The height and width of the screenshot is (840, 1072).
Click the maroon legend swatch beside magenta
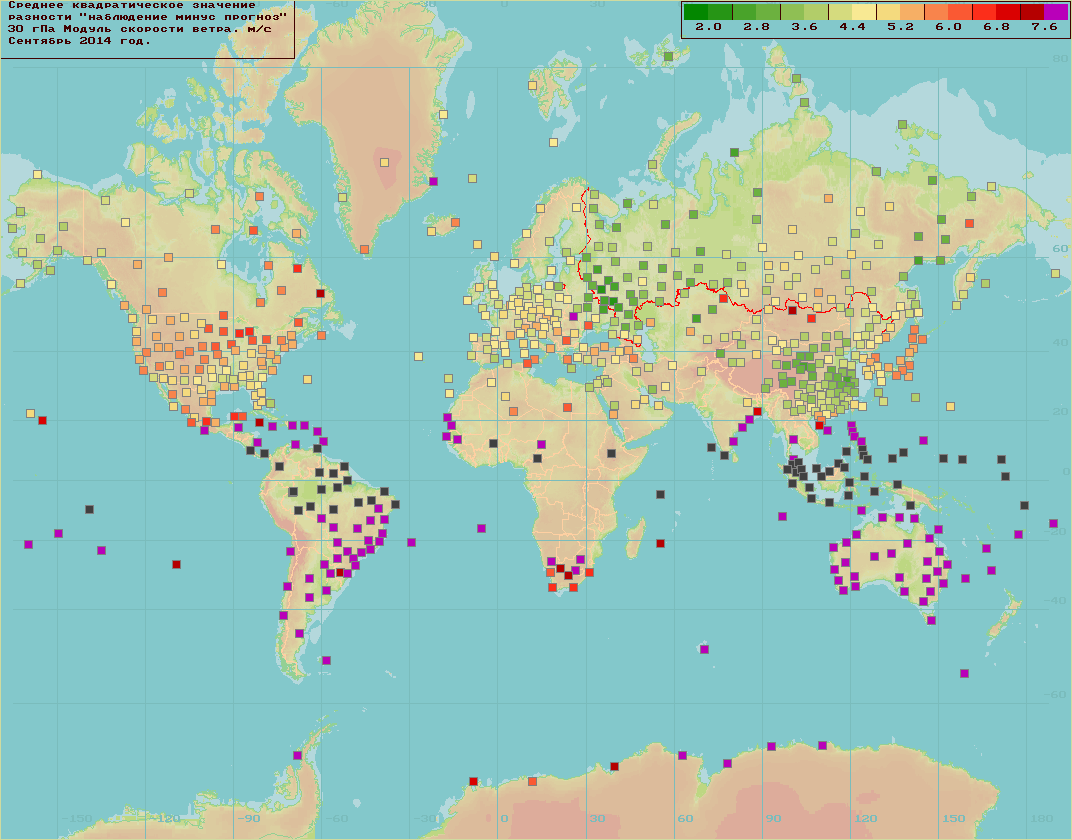tap(1032, 12)
